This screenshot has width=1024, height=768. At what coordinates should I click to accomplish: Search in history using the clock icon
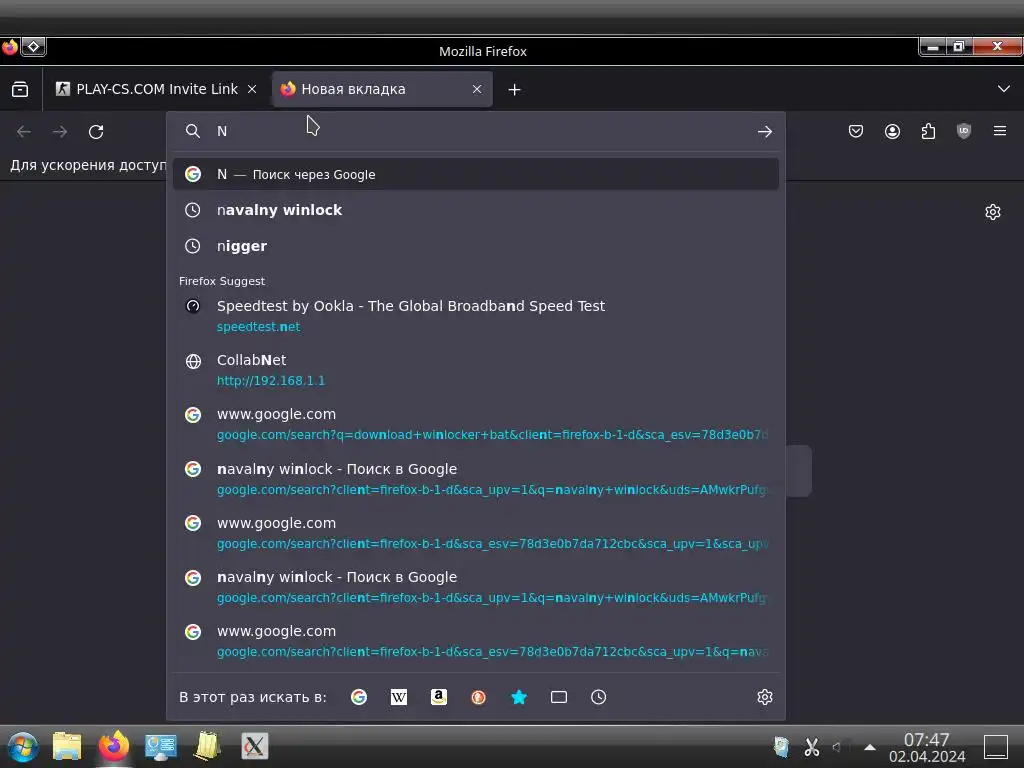(x=598, y=697)
